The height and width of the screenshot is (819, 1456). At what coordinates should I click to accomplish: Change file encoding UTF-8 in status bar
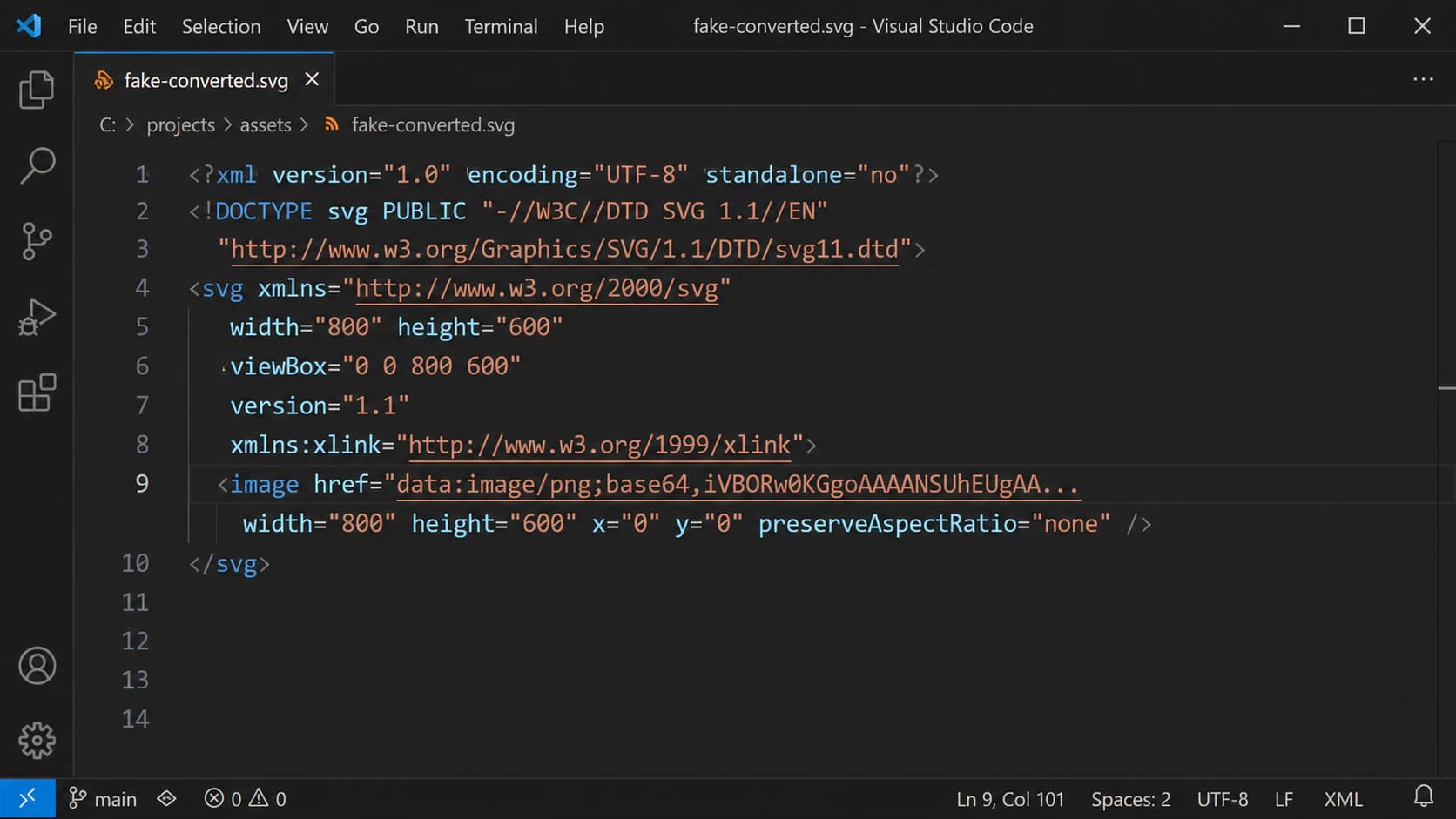click(x=1222, y=799)
